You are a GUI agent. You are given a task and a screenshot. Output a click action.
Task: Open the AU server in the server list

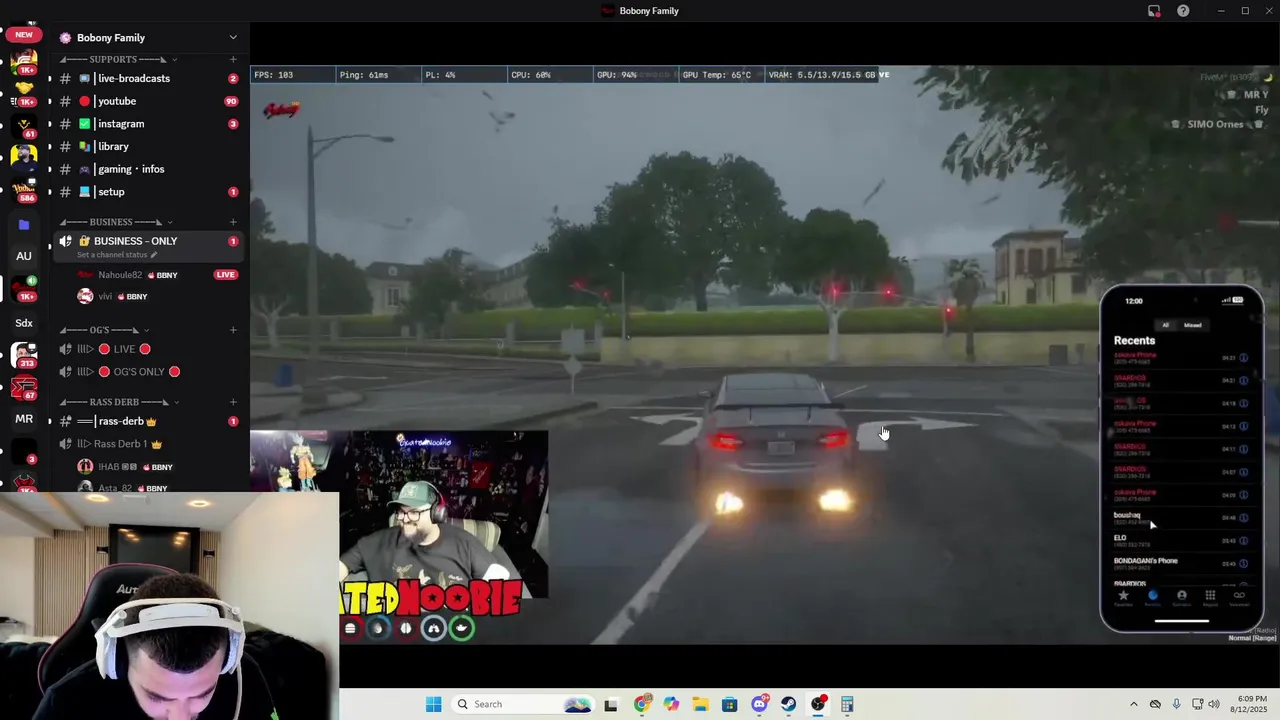pos(24,256)
